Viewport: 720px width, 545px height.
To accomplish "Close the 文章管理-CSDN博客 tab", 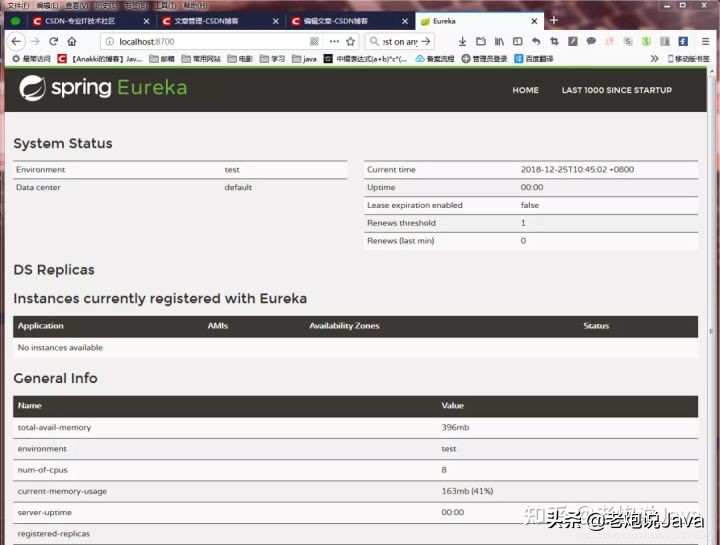I will click(x=276, y=21).
